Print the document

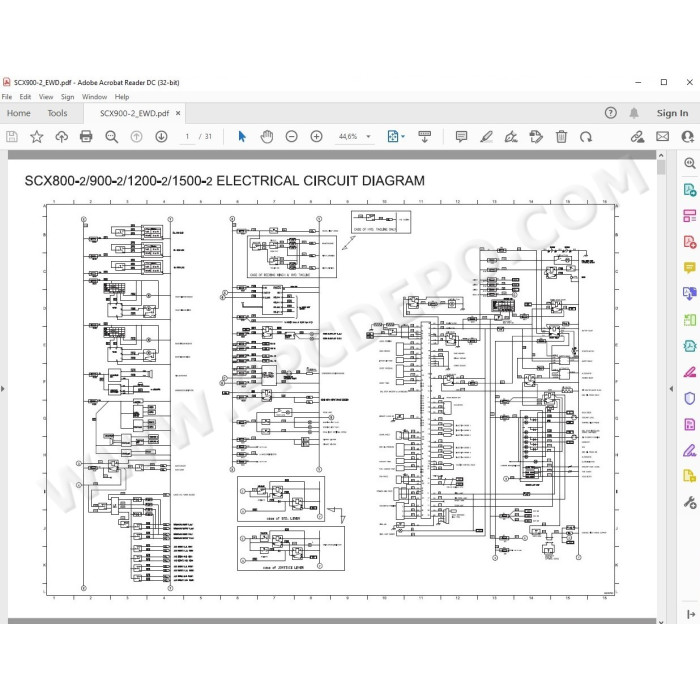pos(86,137)
